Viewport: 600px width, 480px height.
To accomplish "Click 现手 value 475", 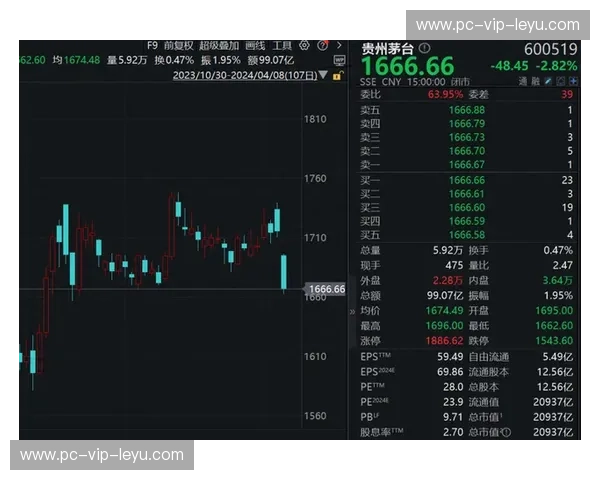I will (x=454, y=265).
